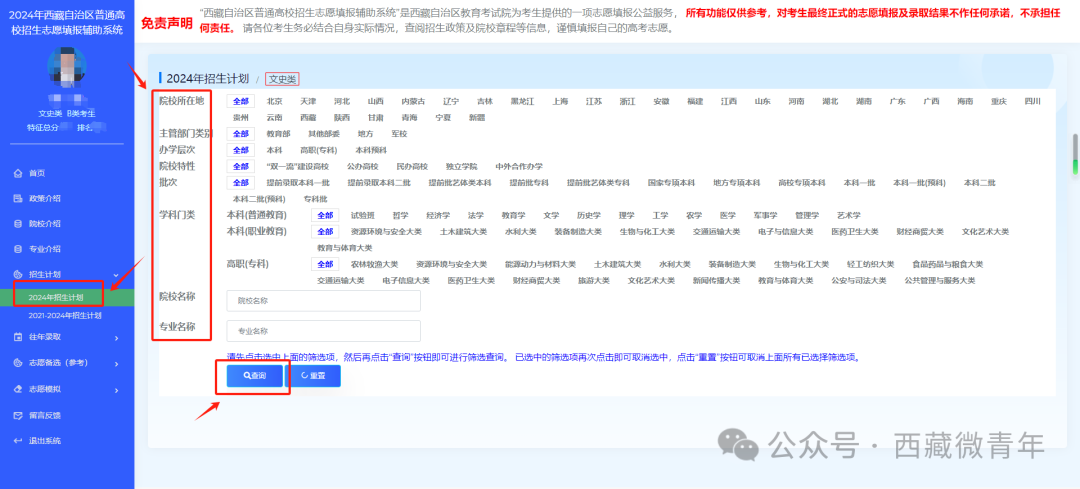The image size is (1080, 489).
Task: Select batch 国家专项本科
Action: click(671, 183)
